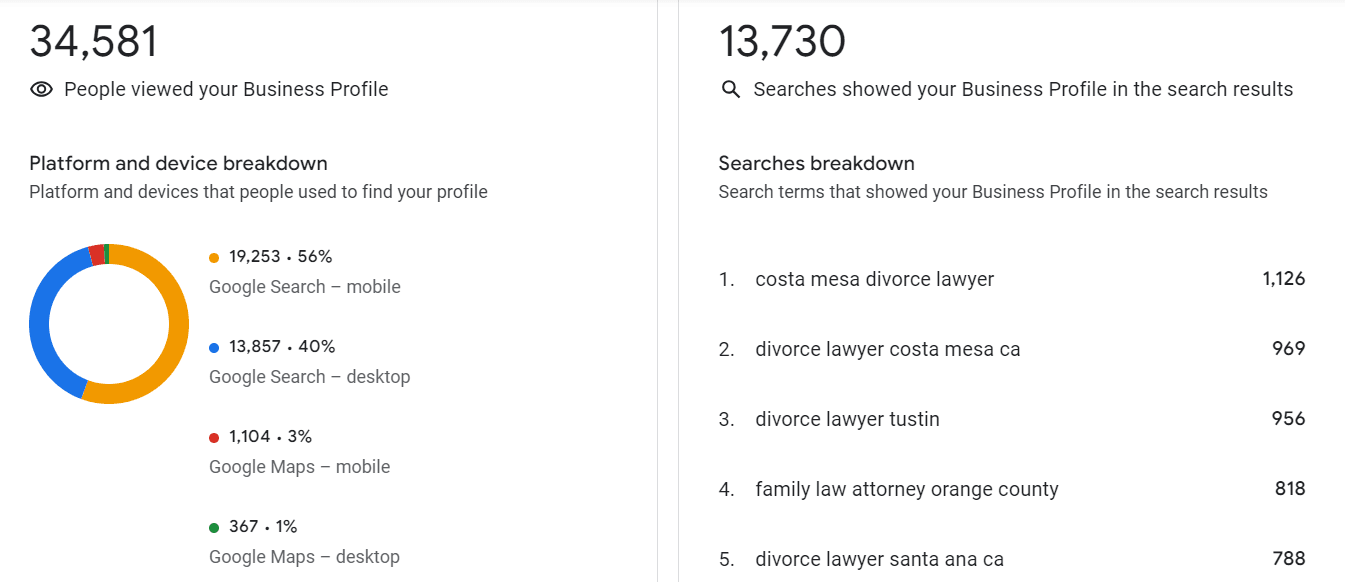Click the 'Platform and device breakdown' heading
The image size is (1345, 582).
pos(178,164)
